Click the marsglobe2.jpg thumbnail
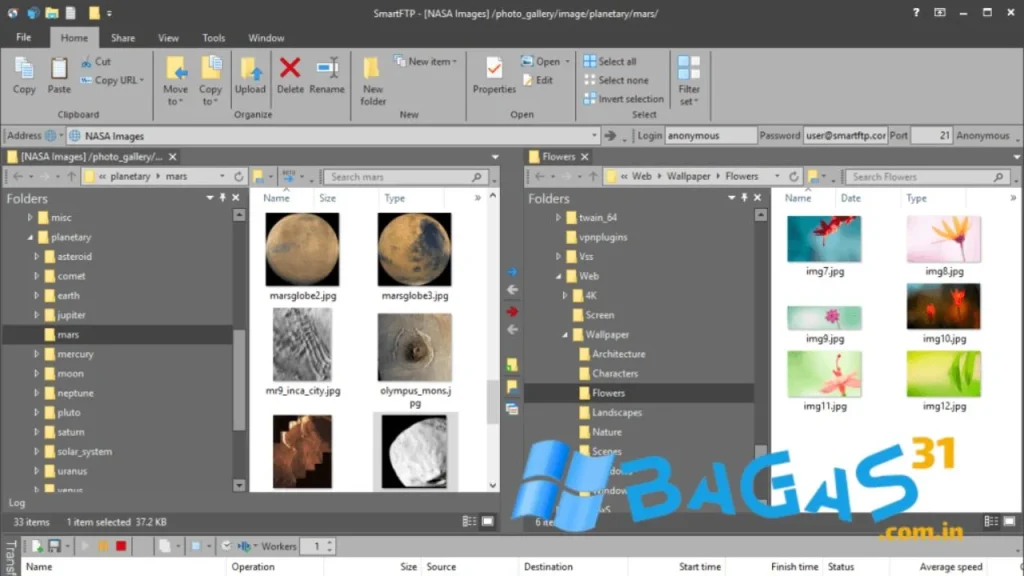Image resolution: width=1024 pixels, height=576 pixels. [302, 249]
